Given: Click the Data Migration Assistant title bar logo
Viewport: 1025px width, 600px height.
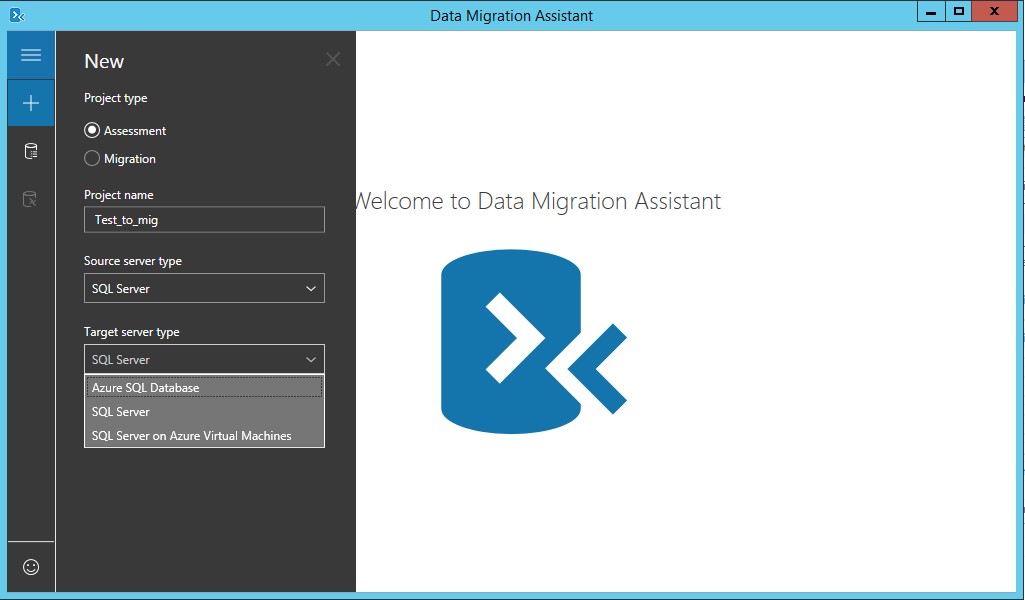Looking at the screenshot, I should tap(17, 14).
